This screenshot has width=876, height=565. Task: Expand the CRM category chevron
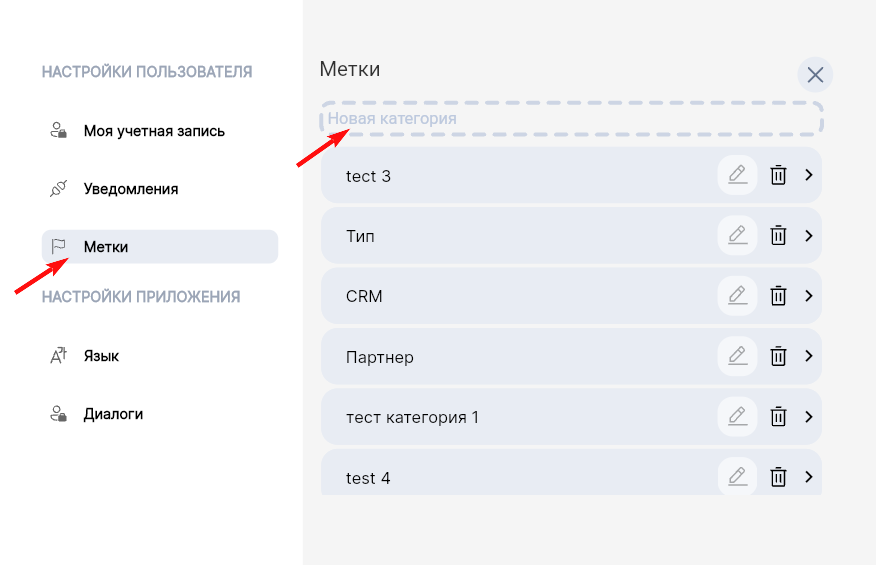click(x=808, y=296)
